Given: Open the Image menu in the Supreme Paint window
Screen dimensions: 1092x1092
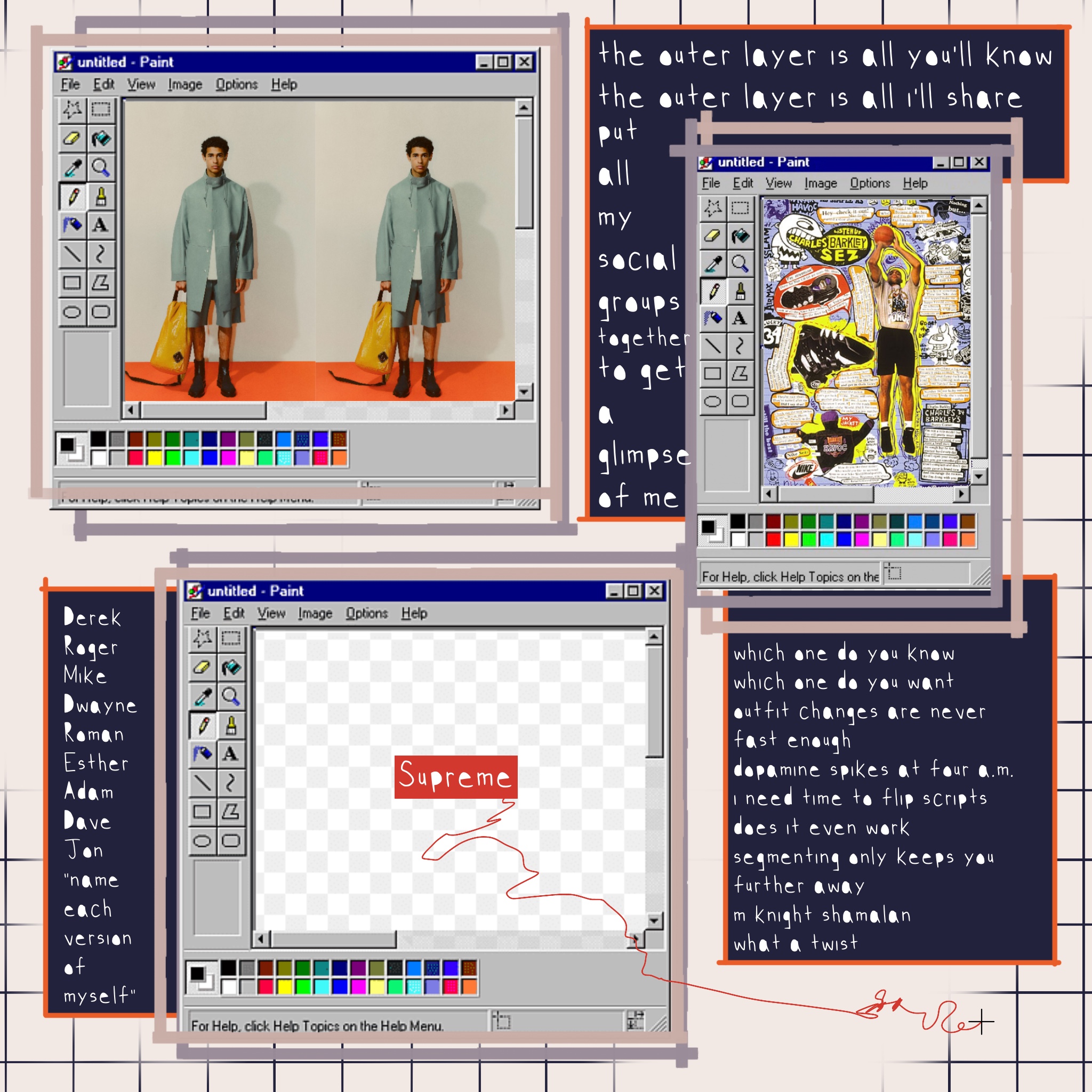Looking at the screenshot, I should [x=315, y=613].
